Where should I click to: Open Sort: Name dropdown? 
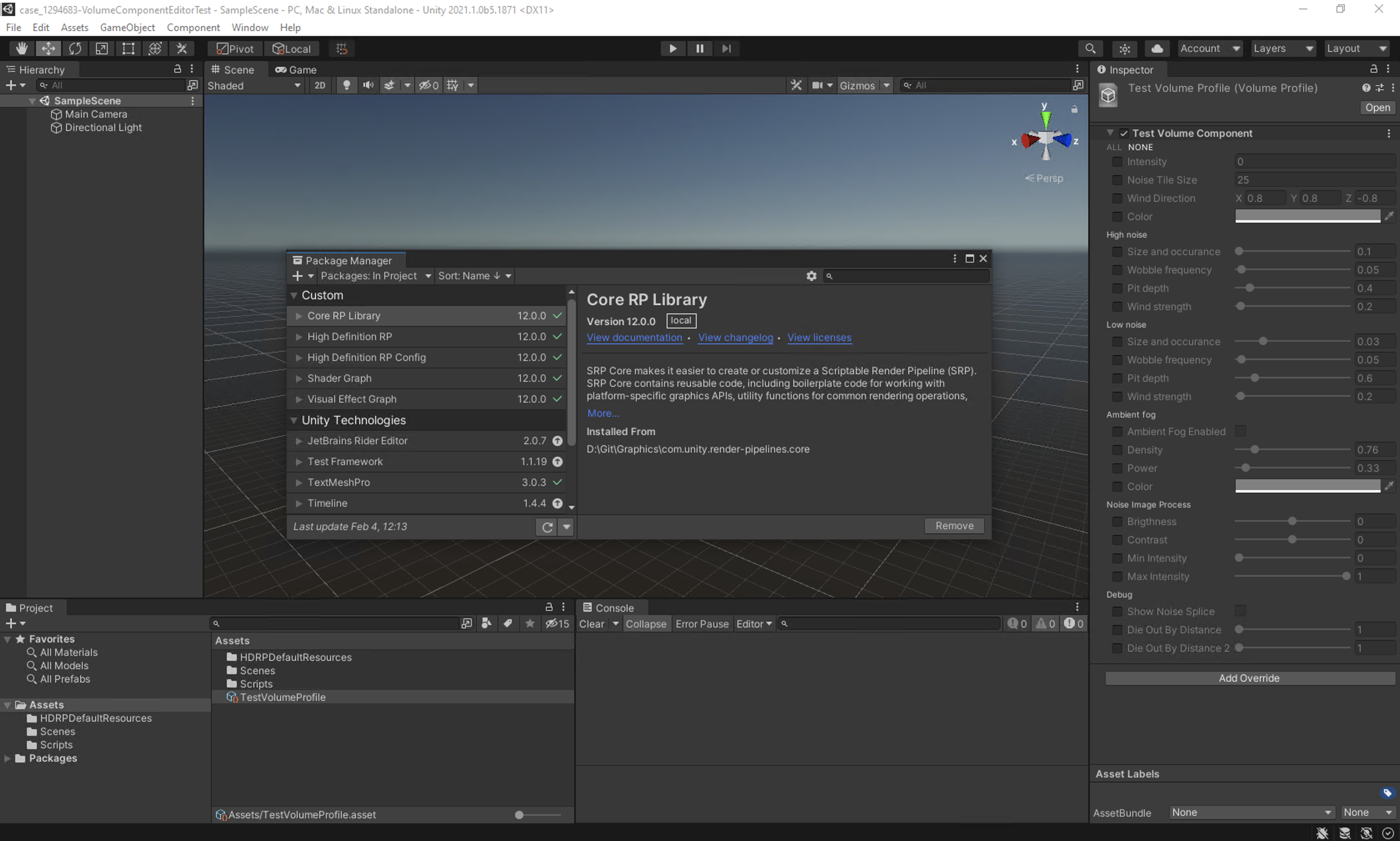[474, 276]
